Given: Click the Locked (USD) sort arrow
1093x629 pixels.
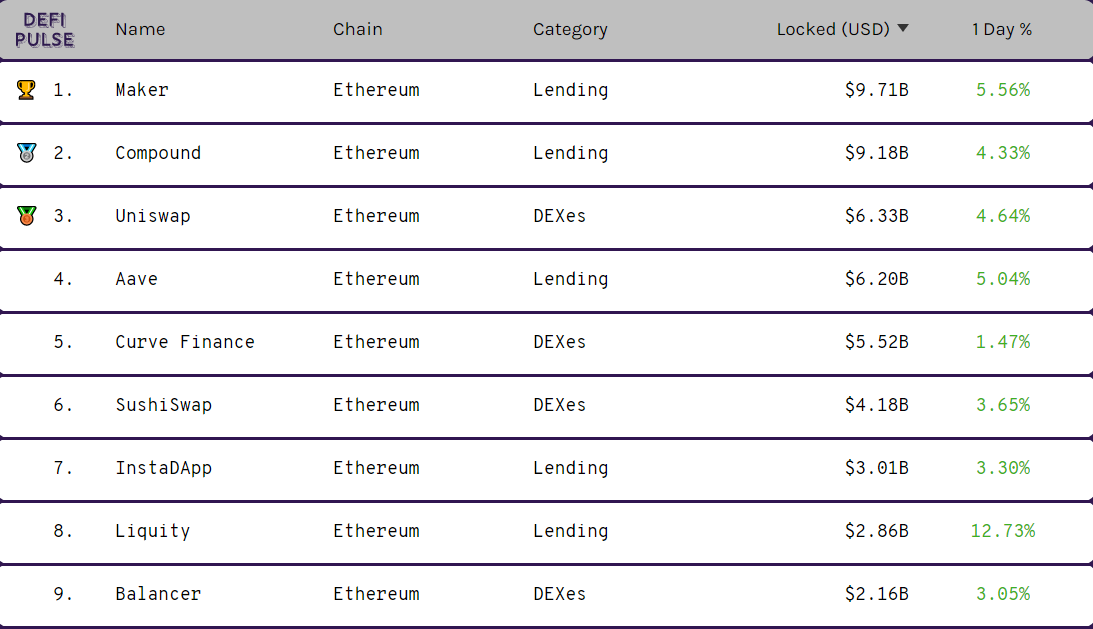Looking at the screenshot, I should (x=903, y=29).
